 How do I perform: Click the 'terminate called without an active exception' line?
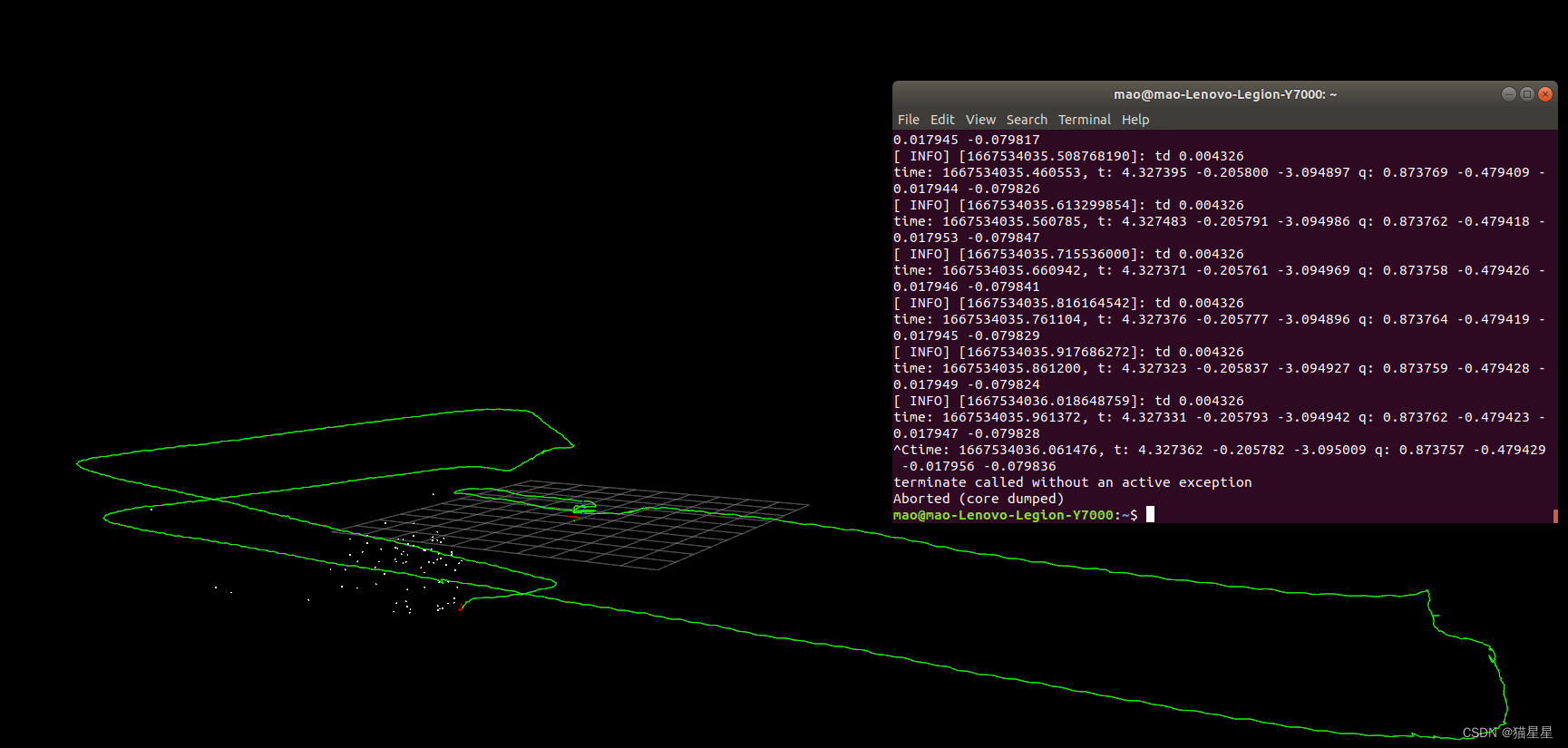1073,482
